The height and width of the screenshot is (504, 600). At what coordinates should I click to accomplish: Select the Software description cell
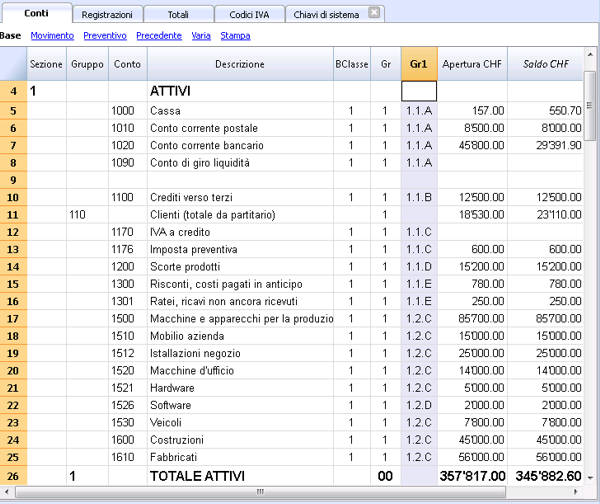point(240,405)
